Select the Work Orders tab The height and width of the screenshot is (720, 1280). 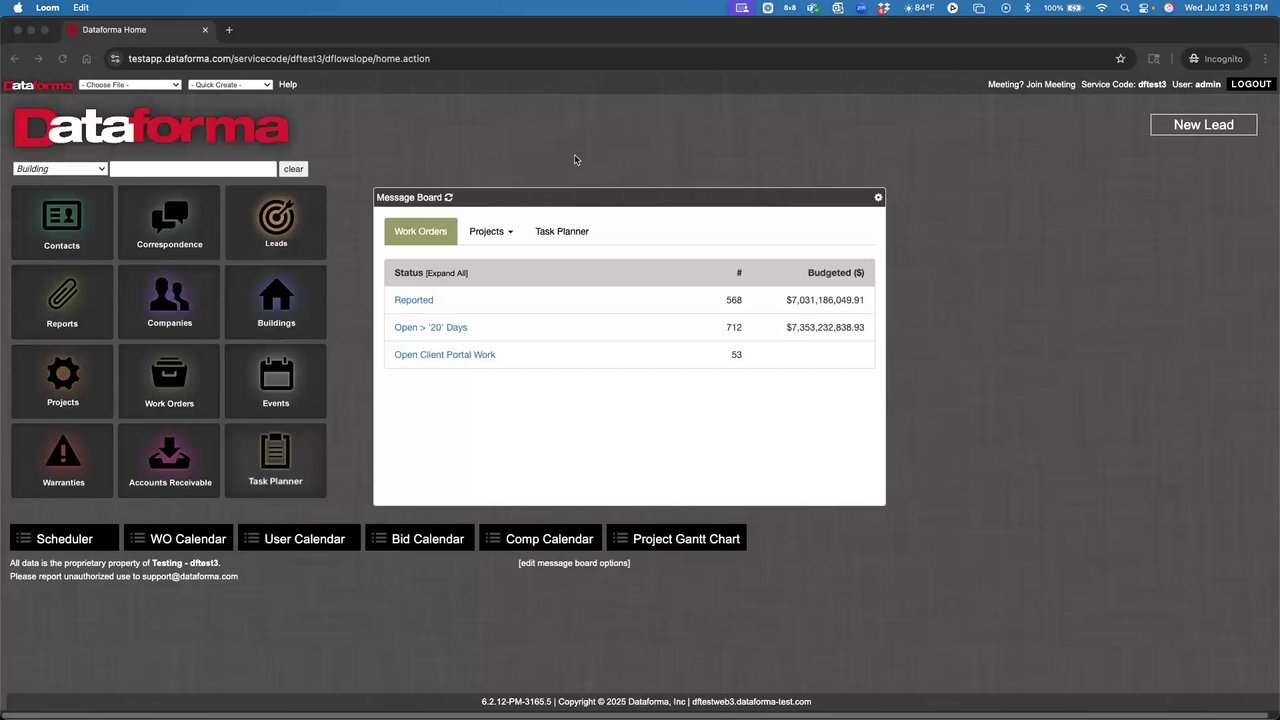click(420, 231)
